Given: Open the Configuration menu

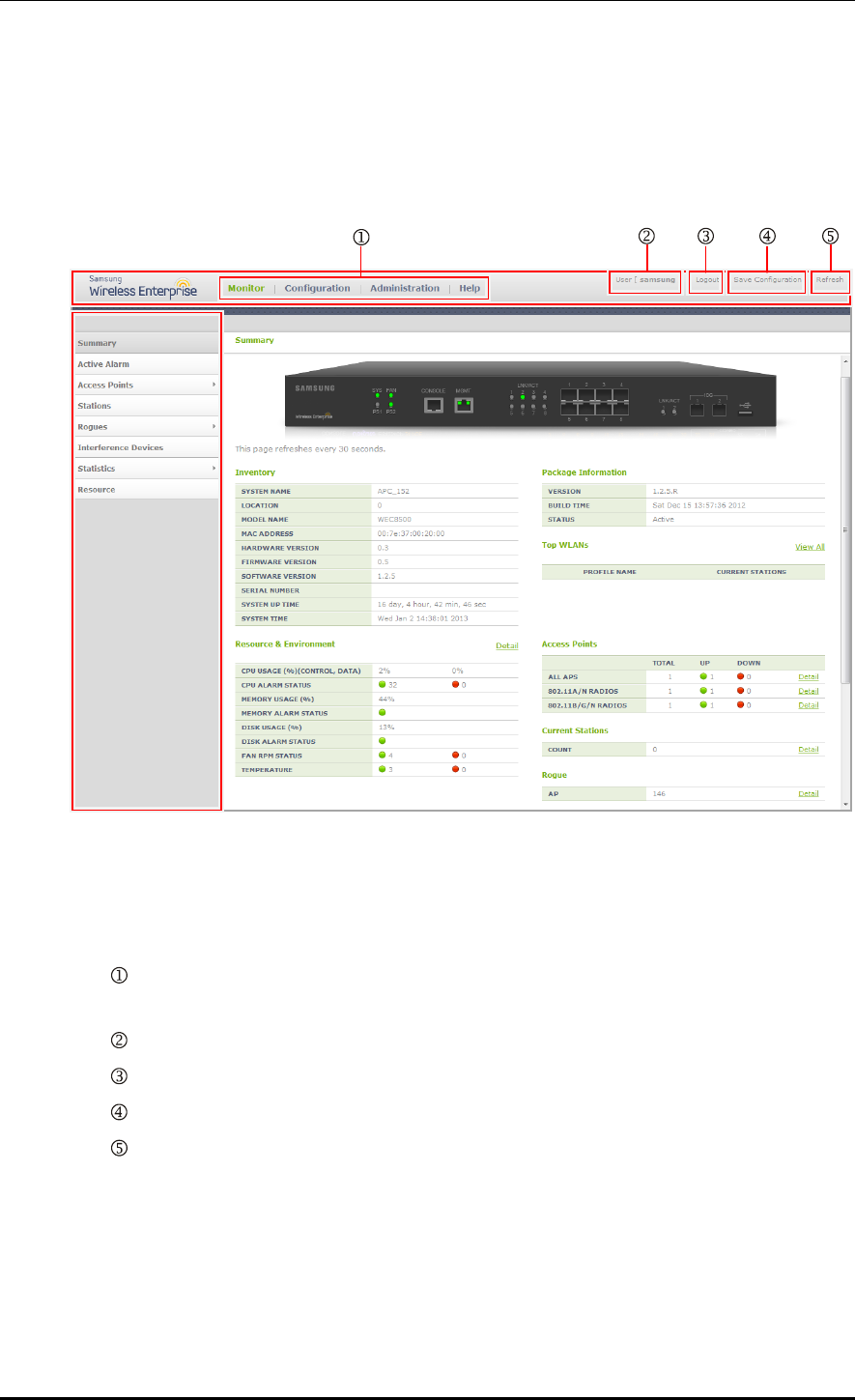Looking at the screenshot, I should [x=317, y=288].
